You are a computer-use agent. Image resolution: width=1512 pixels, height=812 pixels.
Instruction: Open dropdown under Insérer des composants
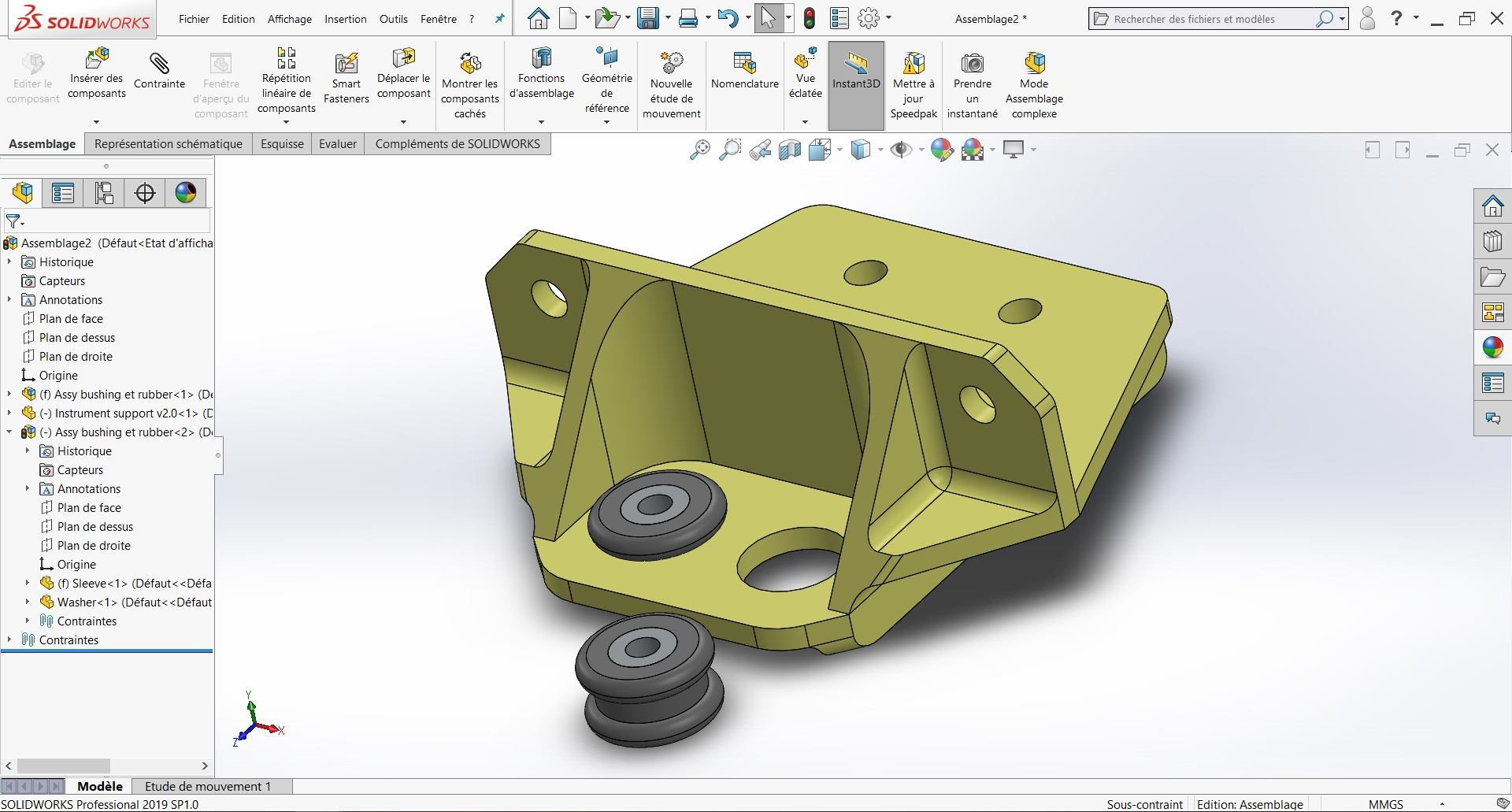(96, 122)
